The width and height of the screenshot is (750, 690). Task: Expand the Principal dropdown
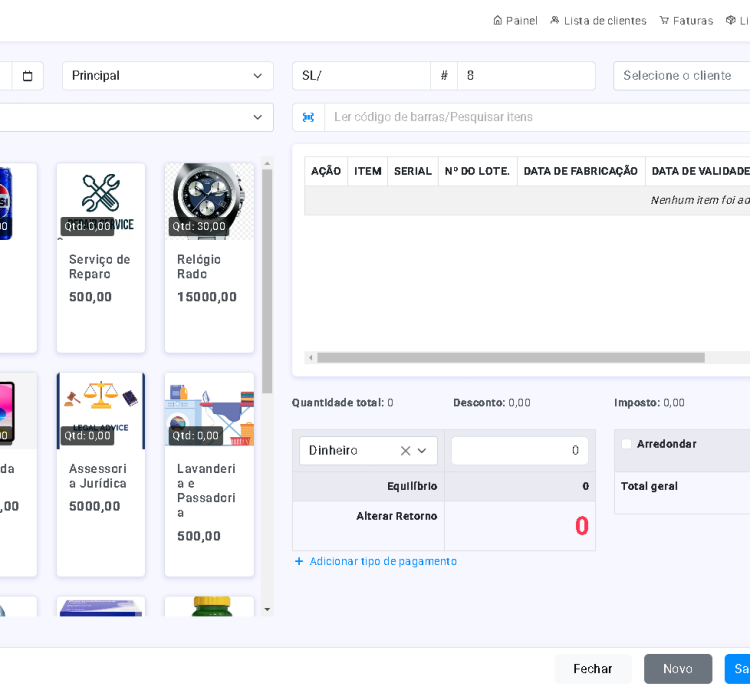pyautogui.click(x=167, y=76)
